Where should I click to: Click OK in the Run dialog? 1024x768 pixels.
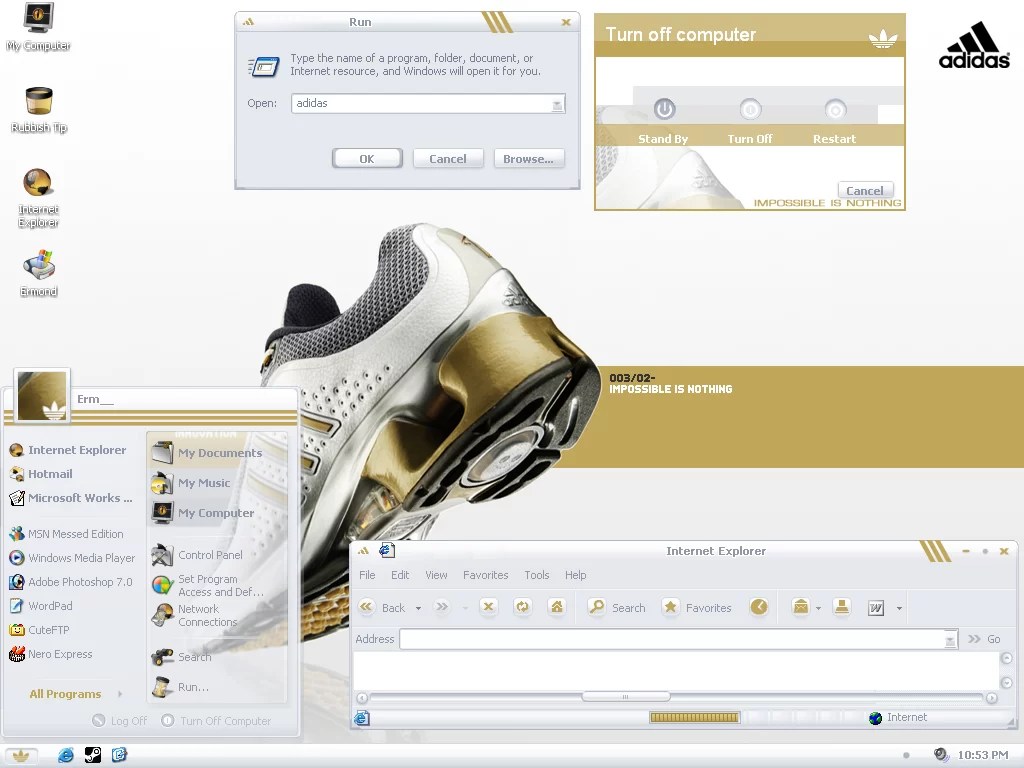367,159
